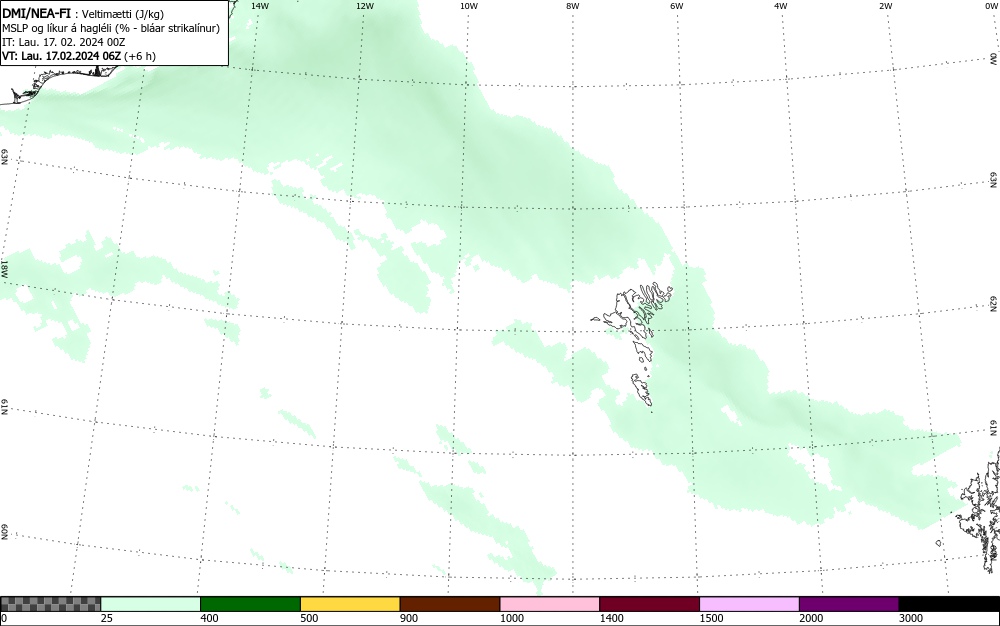1000x626 pixels.
Task: Click the legend value '2000'
Action: 811,618
